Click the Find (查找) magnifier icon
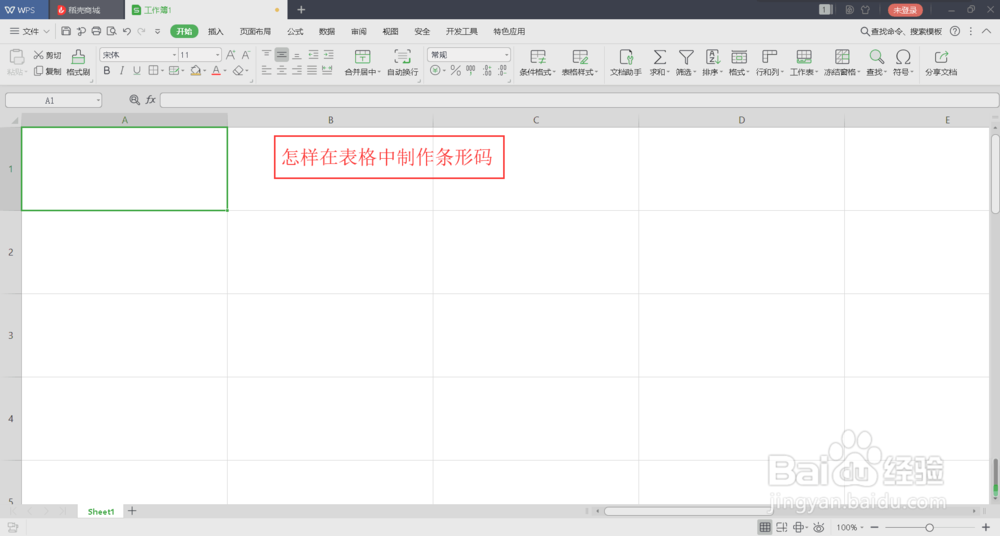1000x536 pixels. (876, 57)
